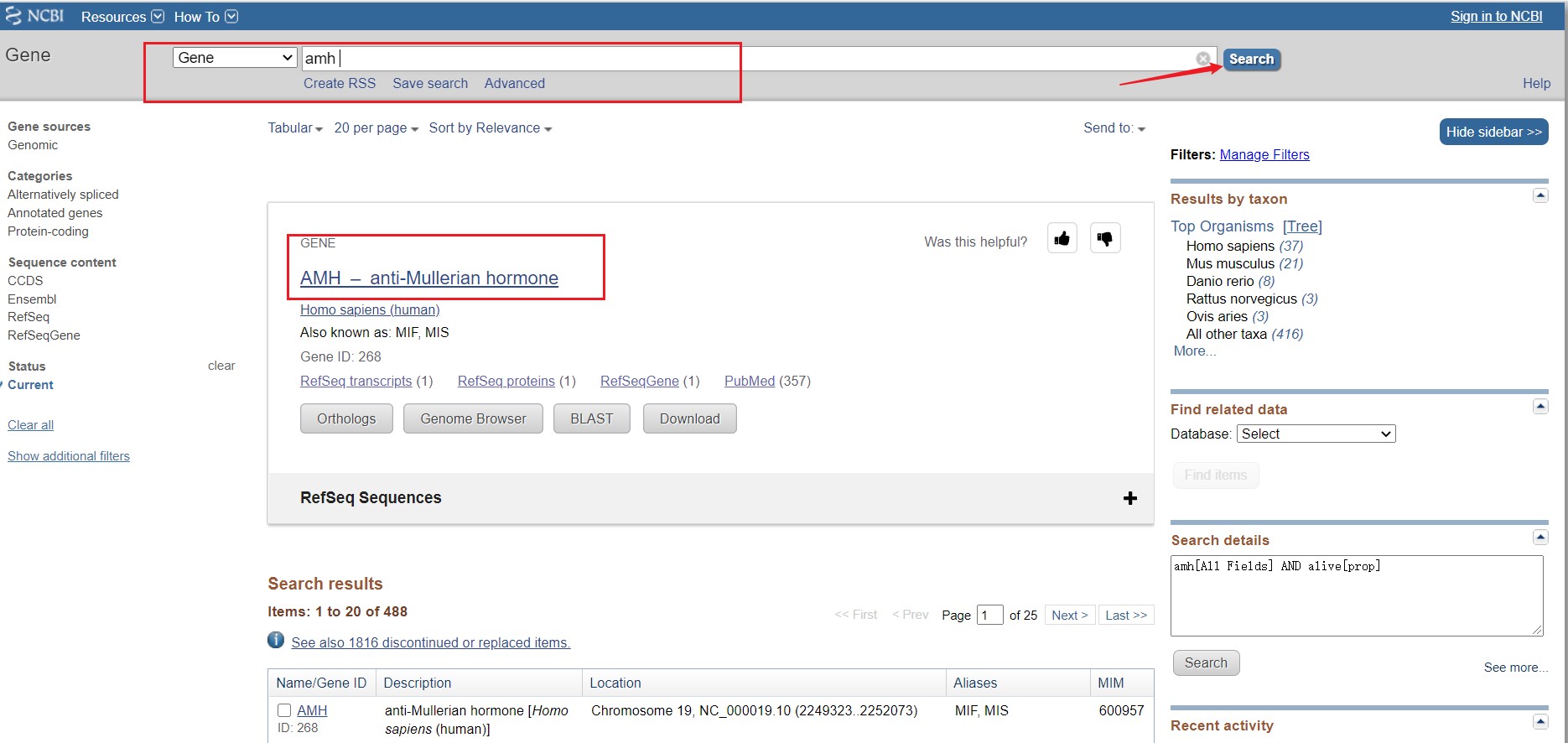This screenshot has width=1568, height=743.
Task: Hide the sidebar
Action: pos(1493,132)
